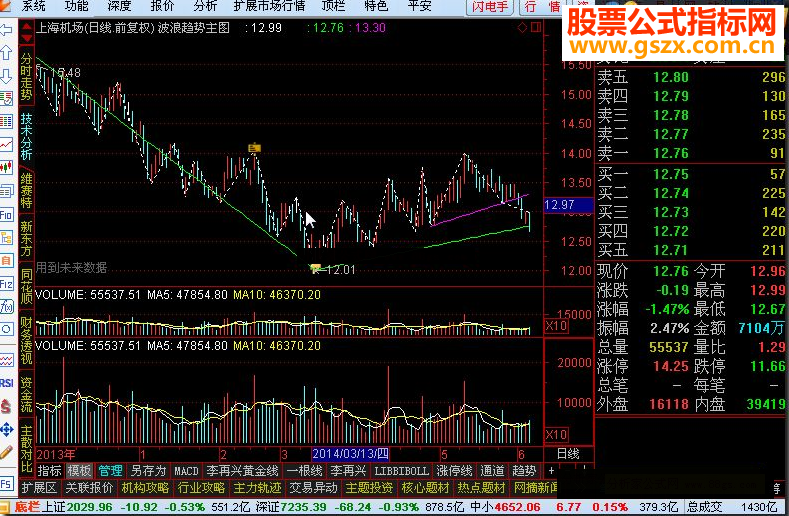This screenshot has width=789, height=516.
Task: Click 卖五 price 12.80
Action: 670,77
